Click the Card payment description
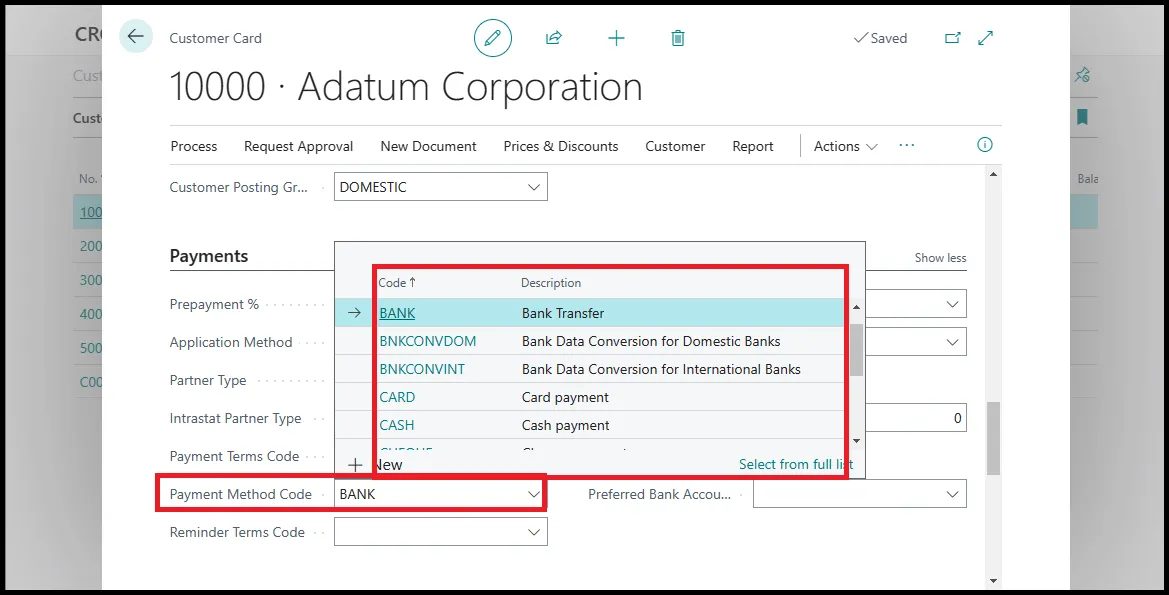1169x595 pixels. pyautogui.click(x=565, y=397)
